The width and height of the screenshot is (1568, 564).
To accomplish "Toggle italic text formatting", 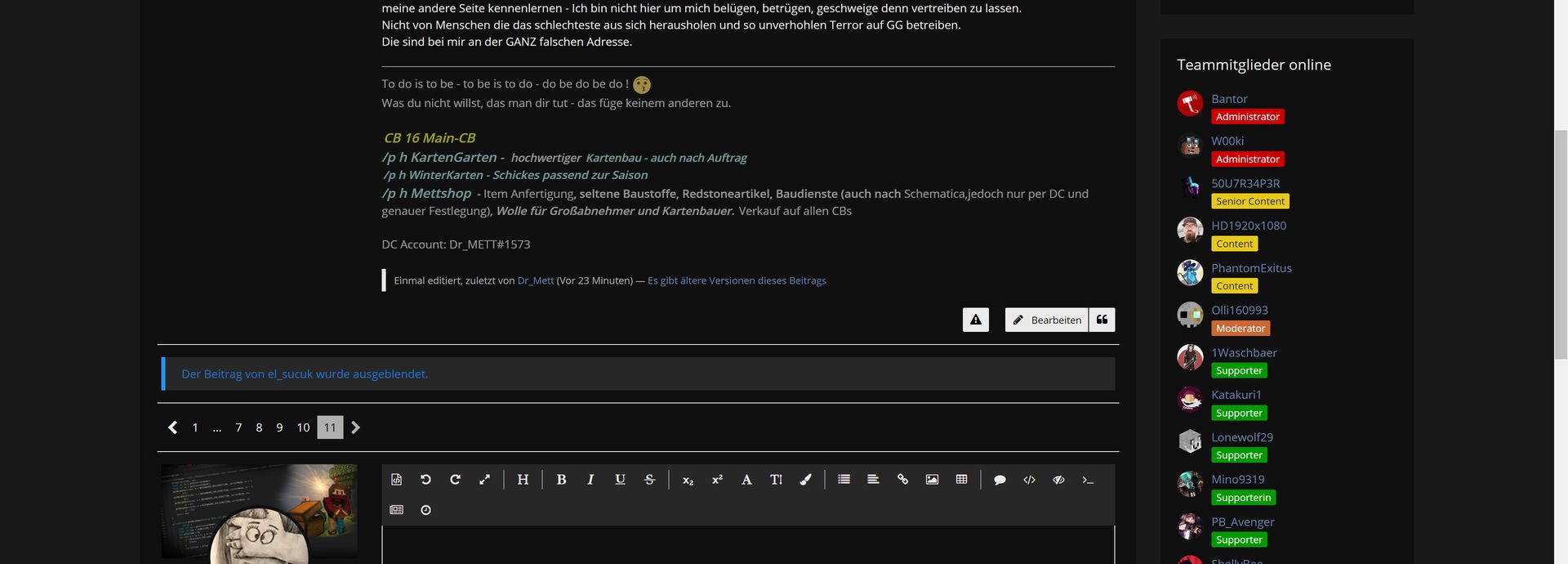I will coord(590,480).
